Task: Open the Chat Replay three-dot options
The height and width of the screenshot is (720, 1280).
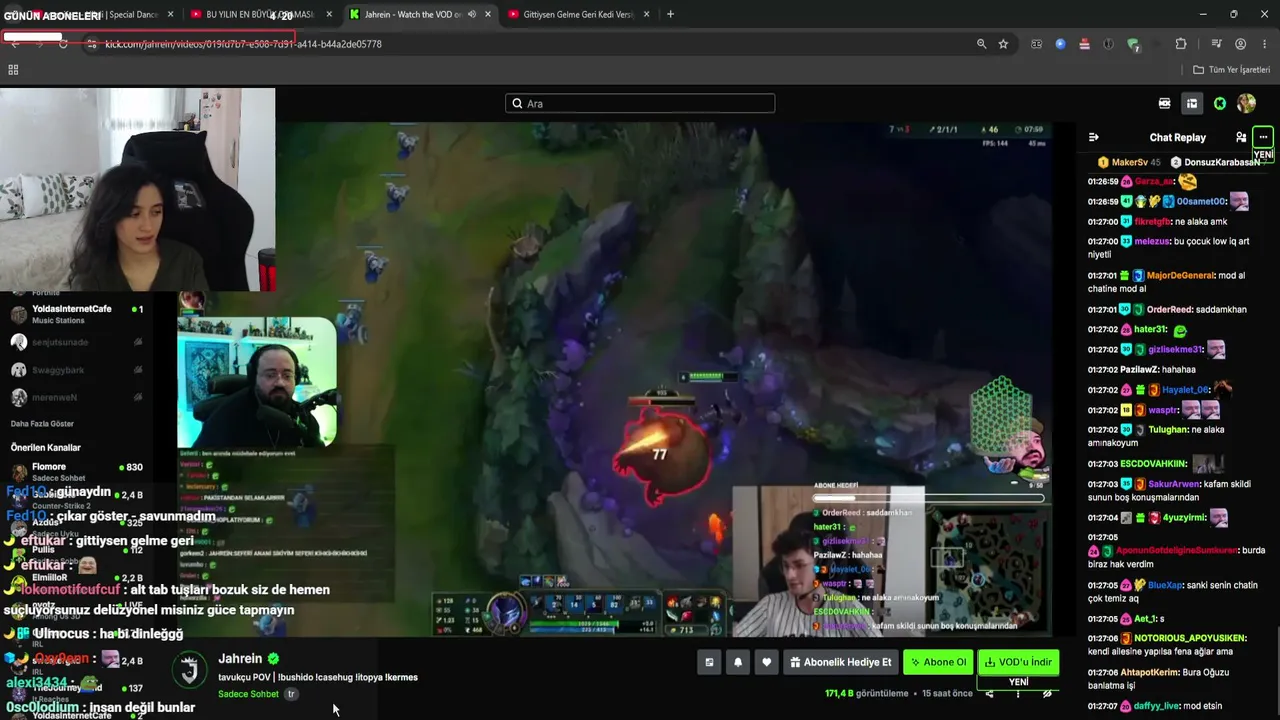Action: pyautogui.click(x=1263, y=137)
